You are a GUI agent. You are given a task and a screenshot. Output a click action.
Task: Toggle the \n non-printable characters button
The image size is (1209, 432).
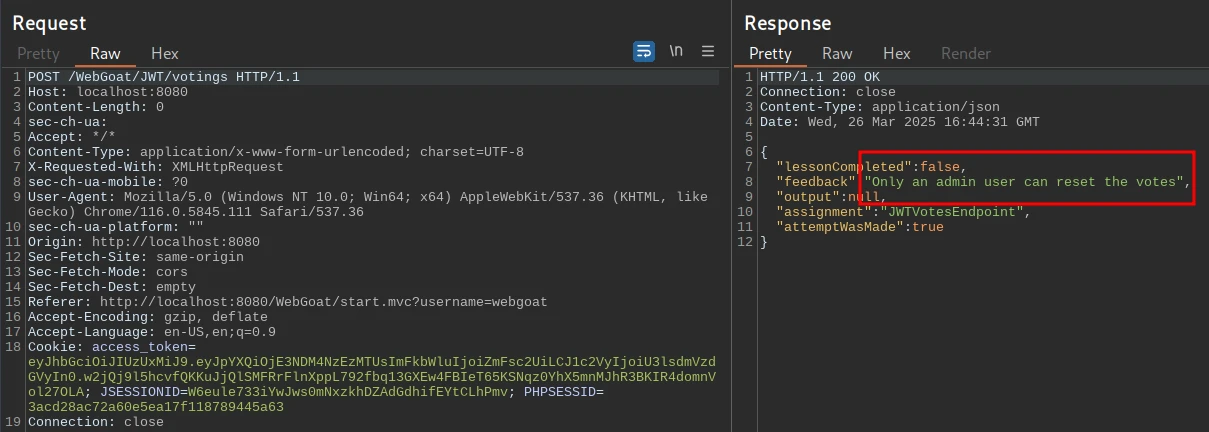(676, 52)
